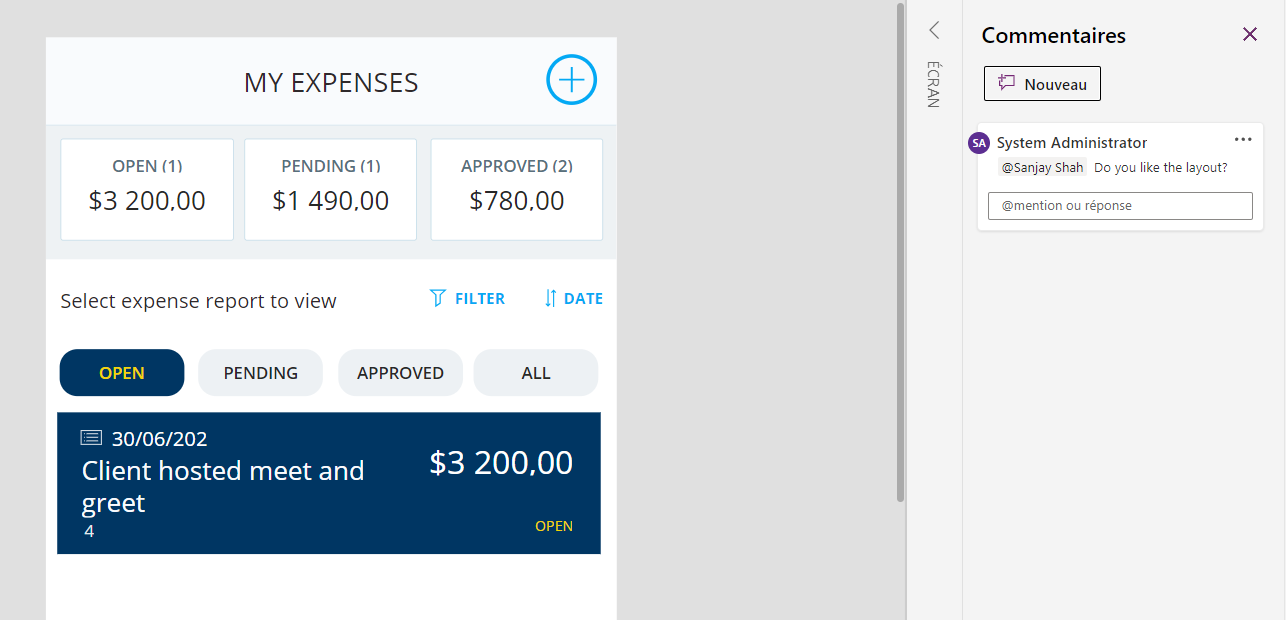Toggle the OPEN filter pill

121,372
